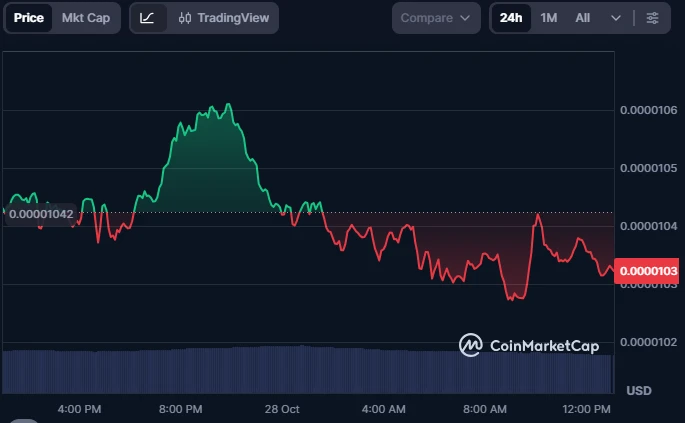Expand more time ranges chevron
The width and height of the screenshot is (685, 423).
coord(615,18)
